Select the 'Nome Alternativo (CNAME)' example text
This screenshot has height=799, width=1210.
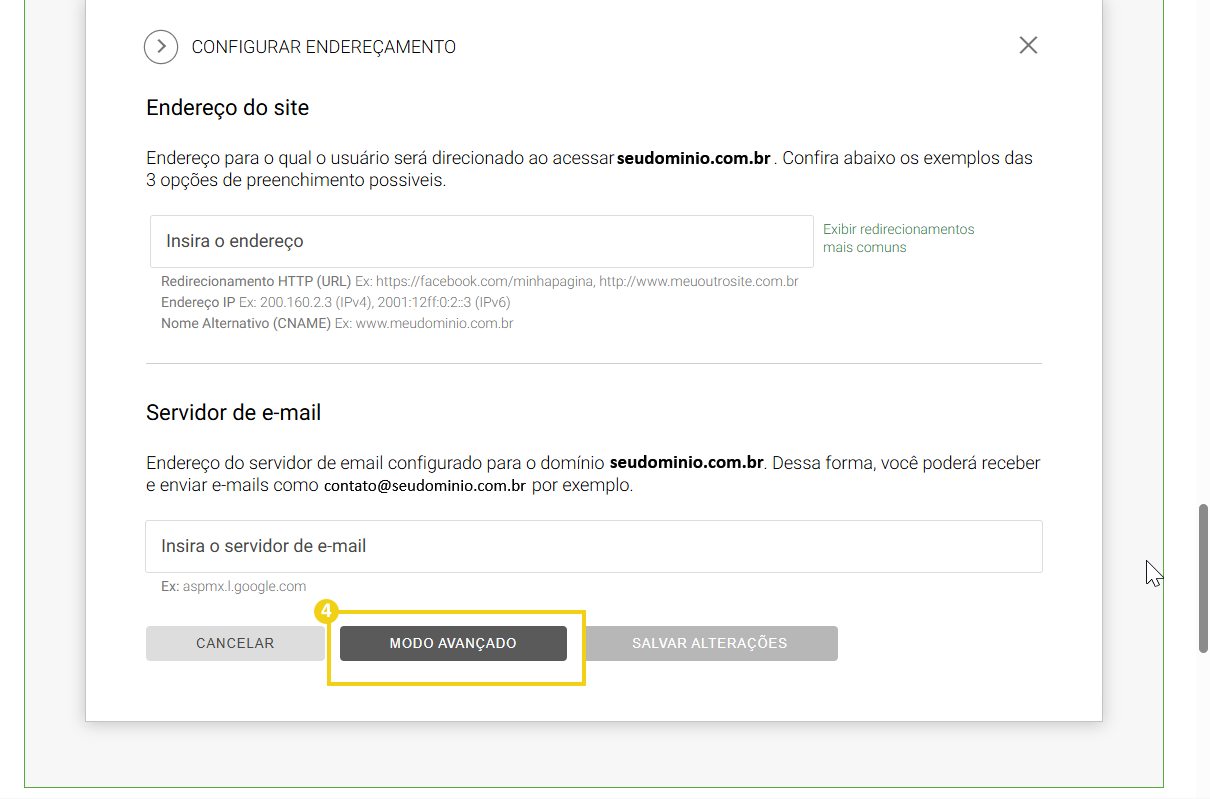337,323
